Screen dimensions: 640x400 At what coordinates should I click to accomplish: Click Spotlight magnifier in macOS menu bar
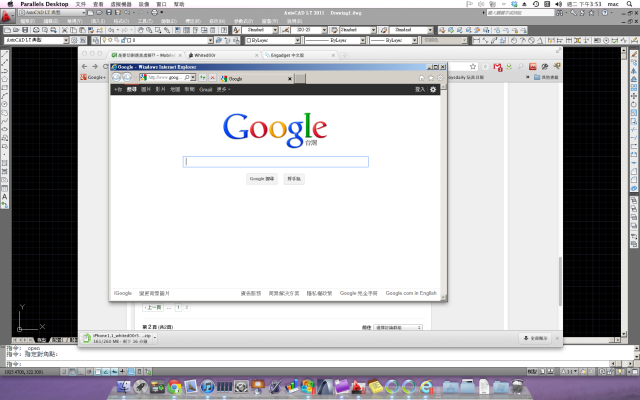(630, 4)
